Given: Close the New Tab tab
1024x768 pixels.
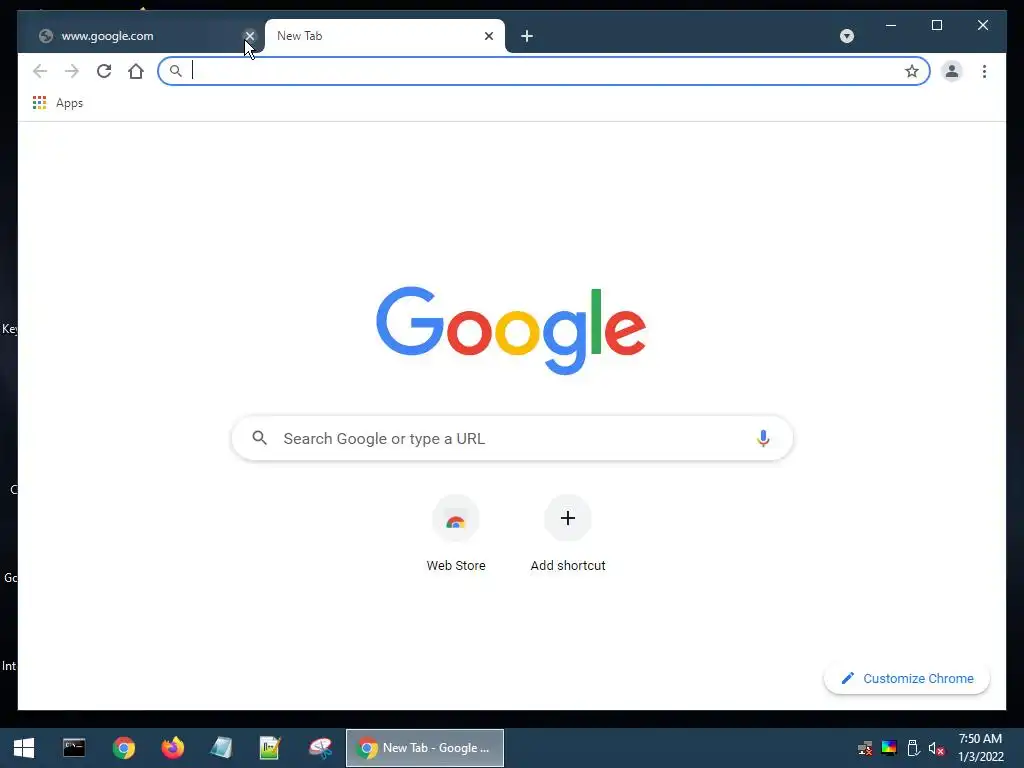Looking at the screenshot, I should point(488,36).
